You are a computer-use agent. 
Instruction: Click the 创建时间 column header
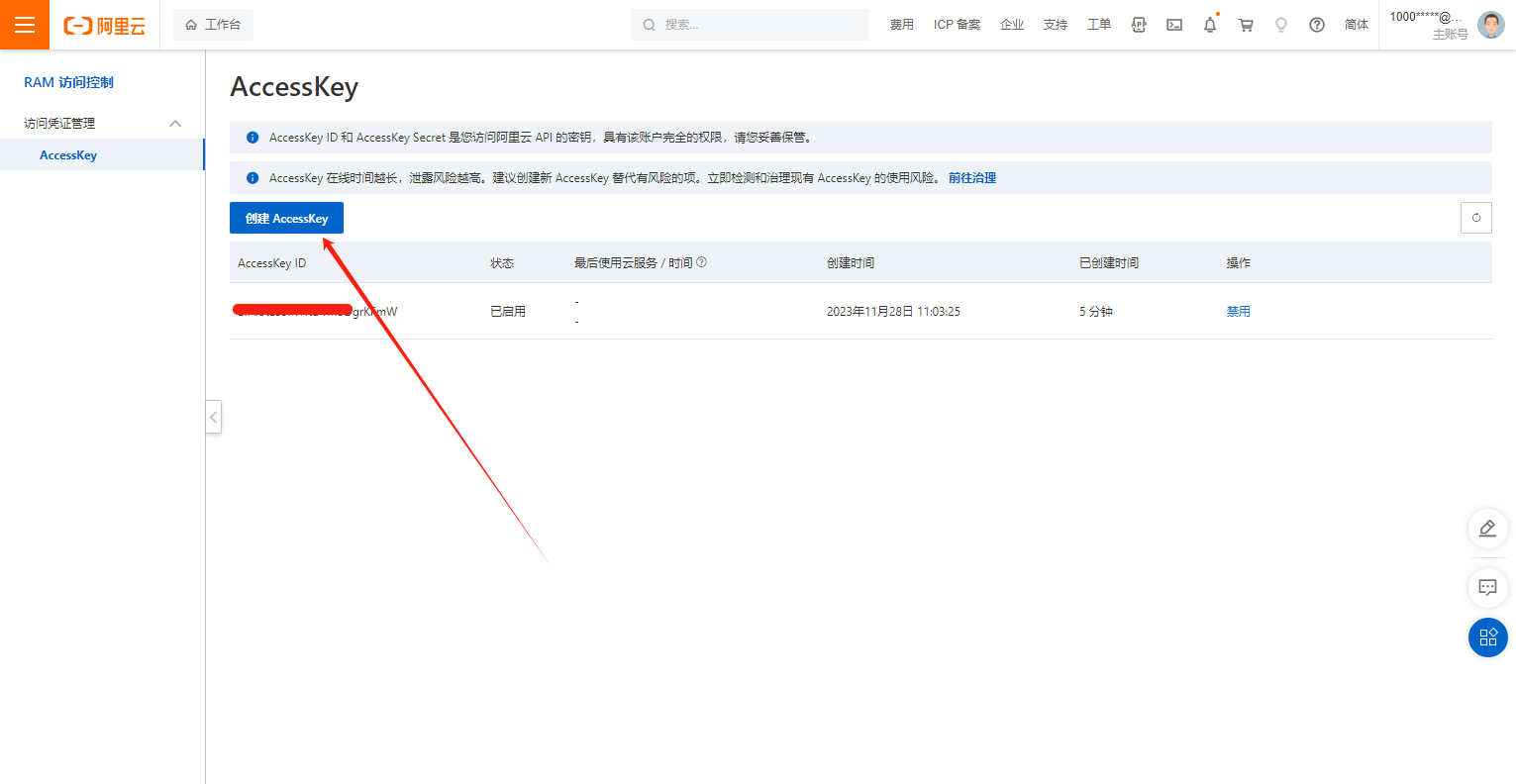click(851, 263)
